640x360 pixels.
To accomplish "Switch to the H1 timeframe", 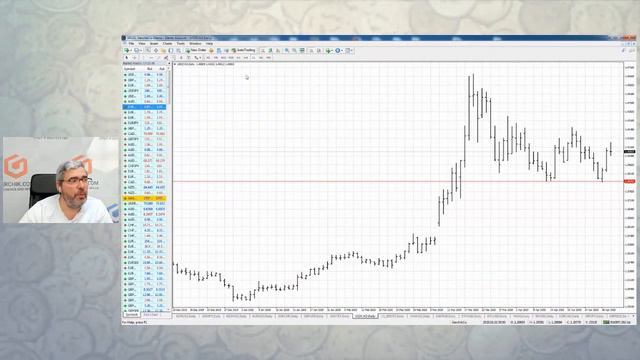I will (x=238, y=58).
